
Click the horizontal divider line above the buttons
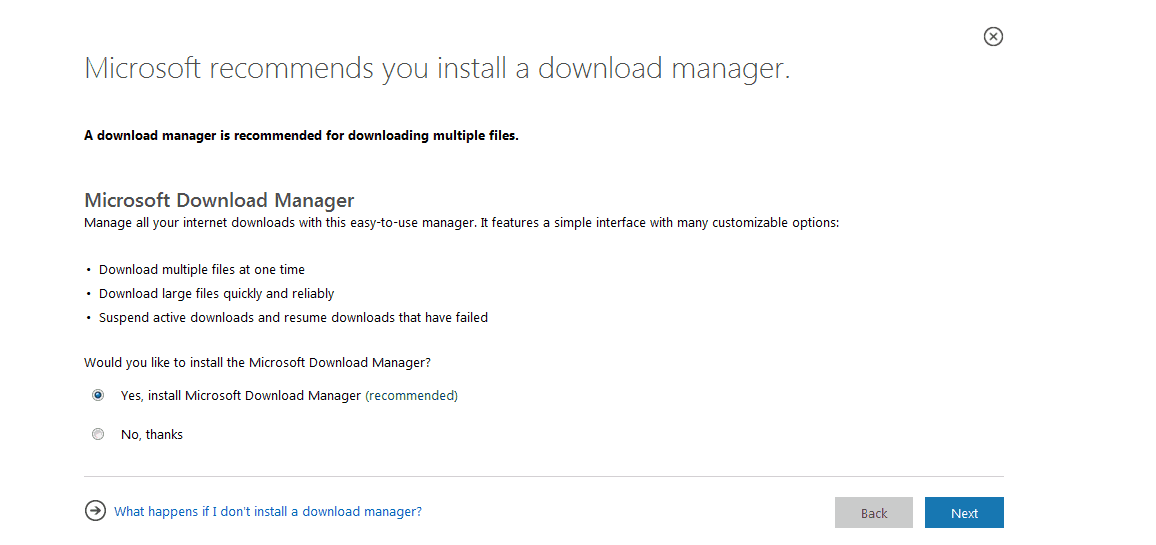544,476
